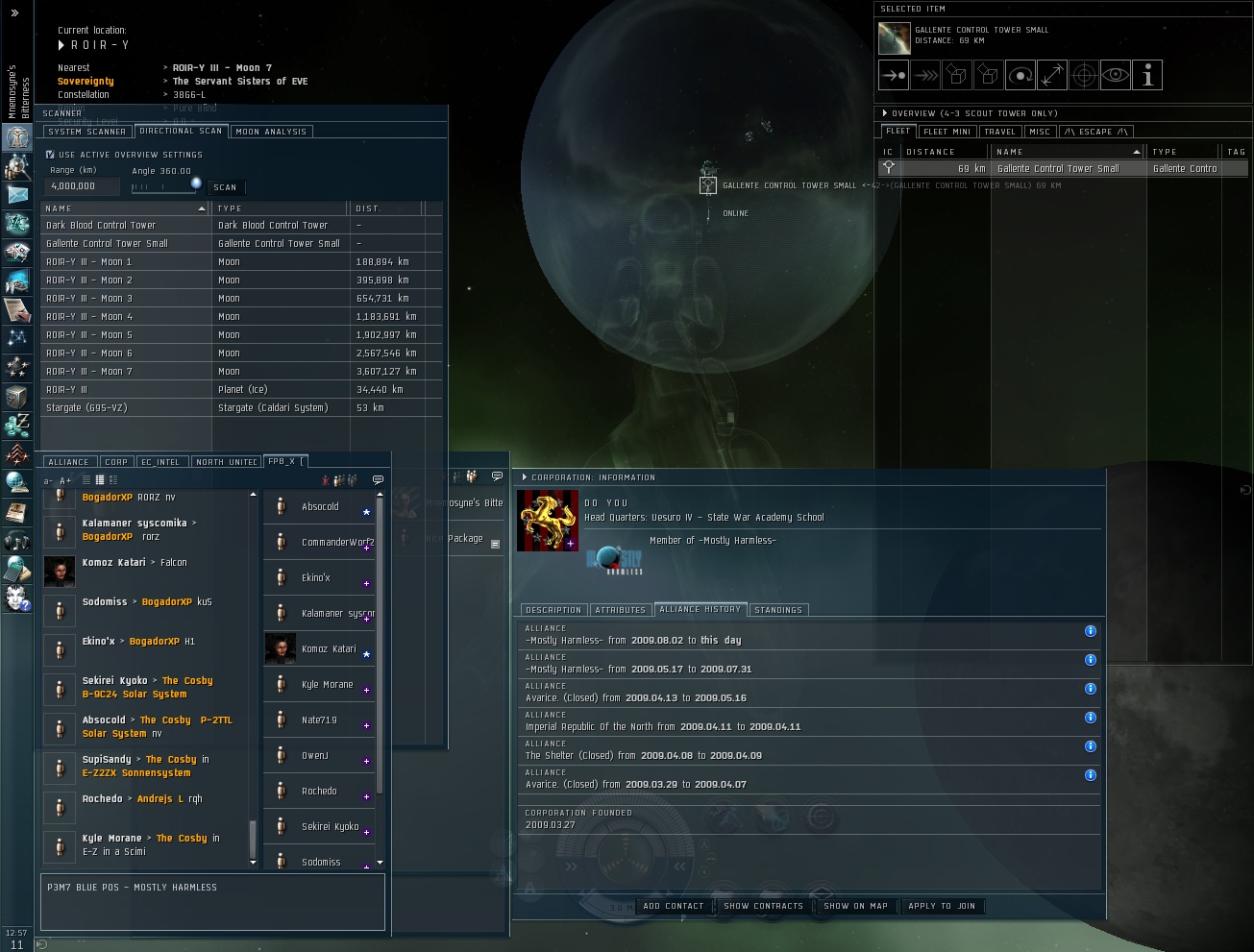Image resolution: width=1254 pixels, height=952 pixels.
Task: Click the Lock Target crosshair icon
Action: 1084,75
